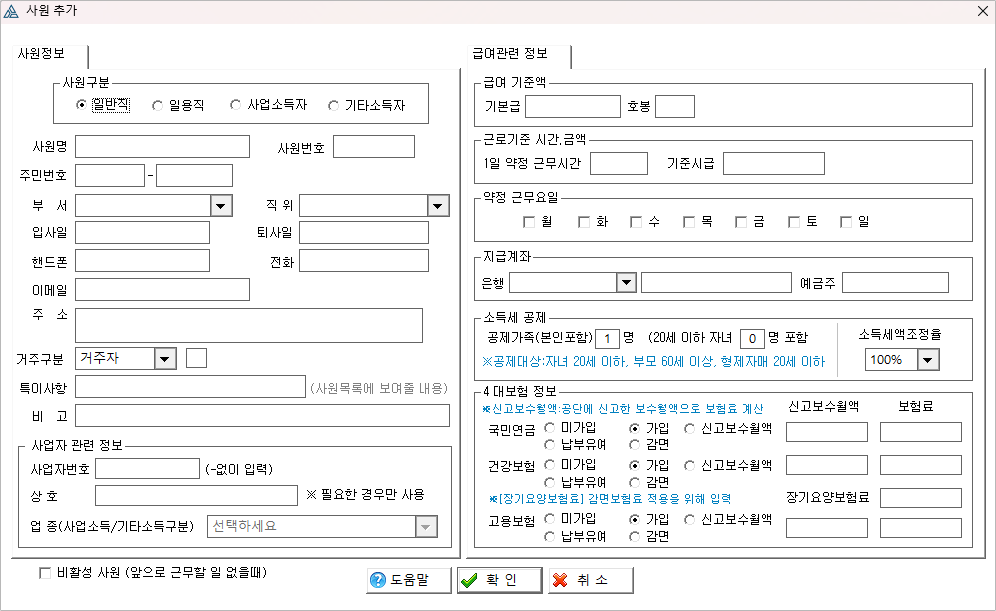Click the blue help question mark icon
This screenshot has width=996, height=611.
click(378, 580)
